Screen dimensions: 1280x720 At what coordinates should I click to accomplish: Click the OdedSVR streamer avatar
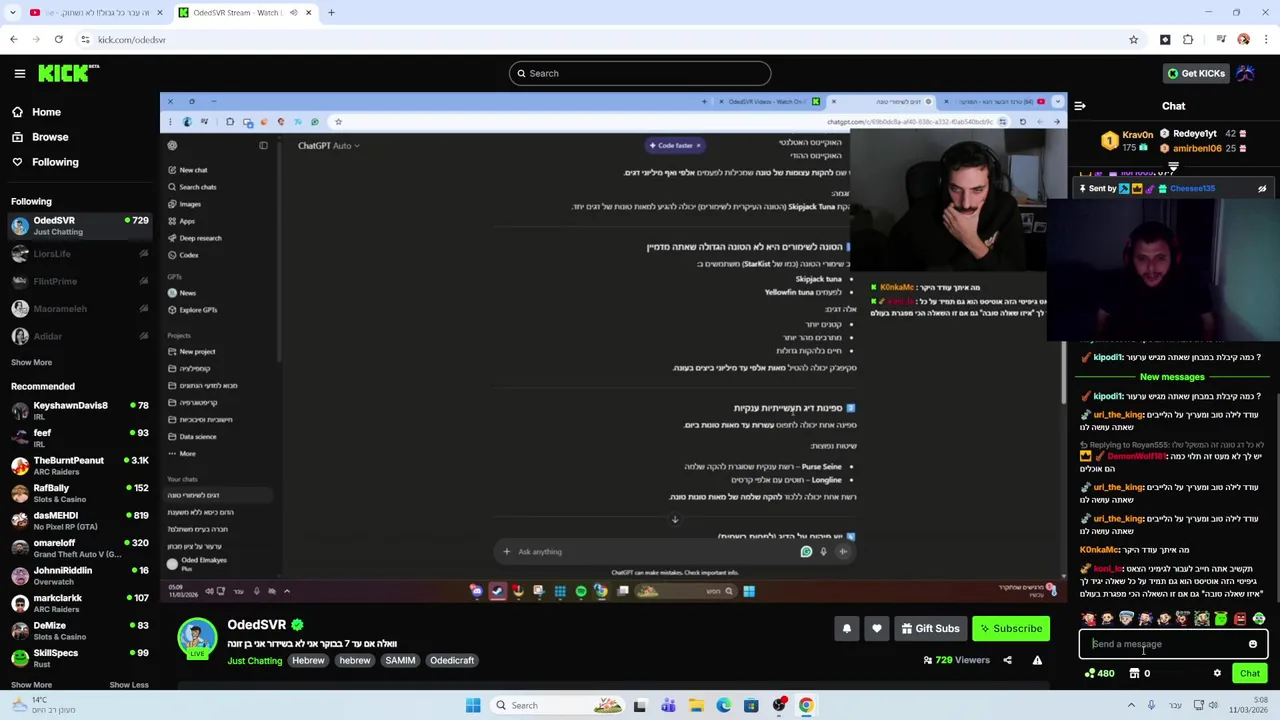click(x=197, y=638)
